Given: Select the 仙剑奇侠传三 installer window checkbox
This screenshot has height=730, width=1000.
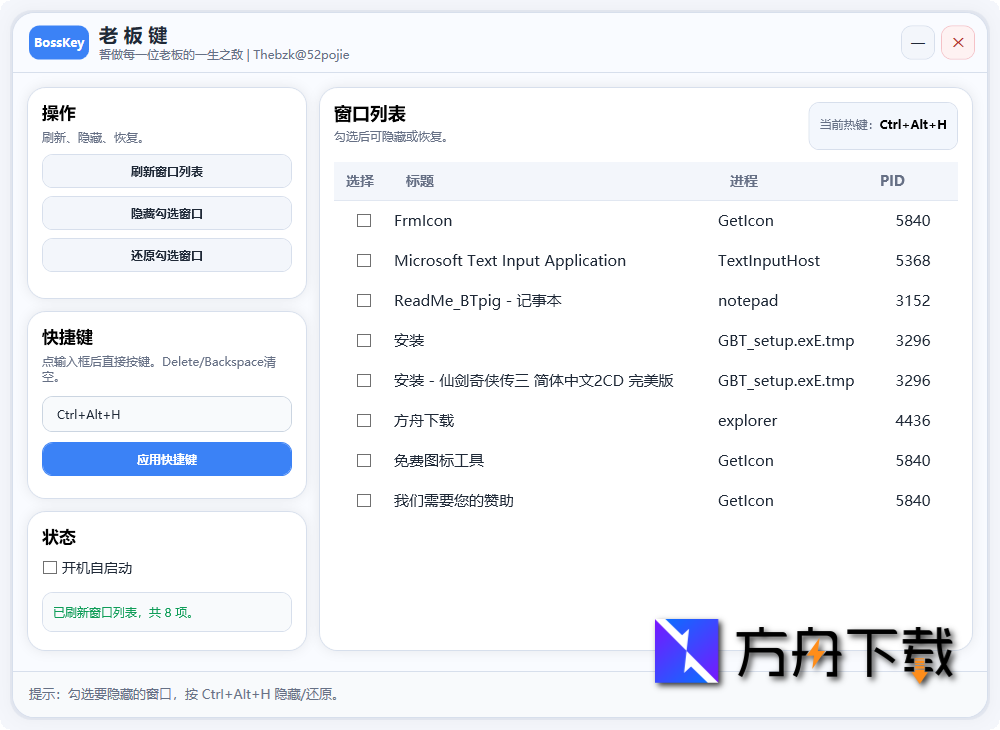Looking at the screenshot, I should [363, 380].
